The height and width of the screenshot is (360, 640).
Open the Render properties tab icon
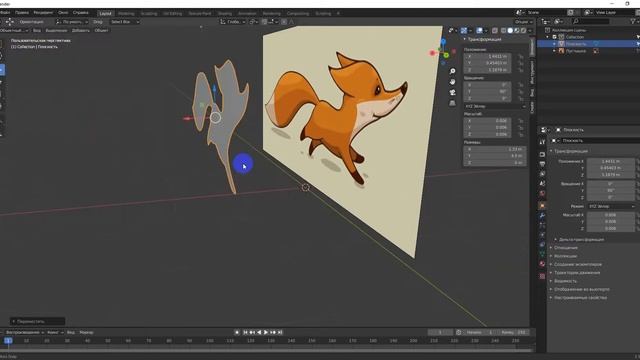[542, 154]
